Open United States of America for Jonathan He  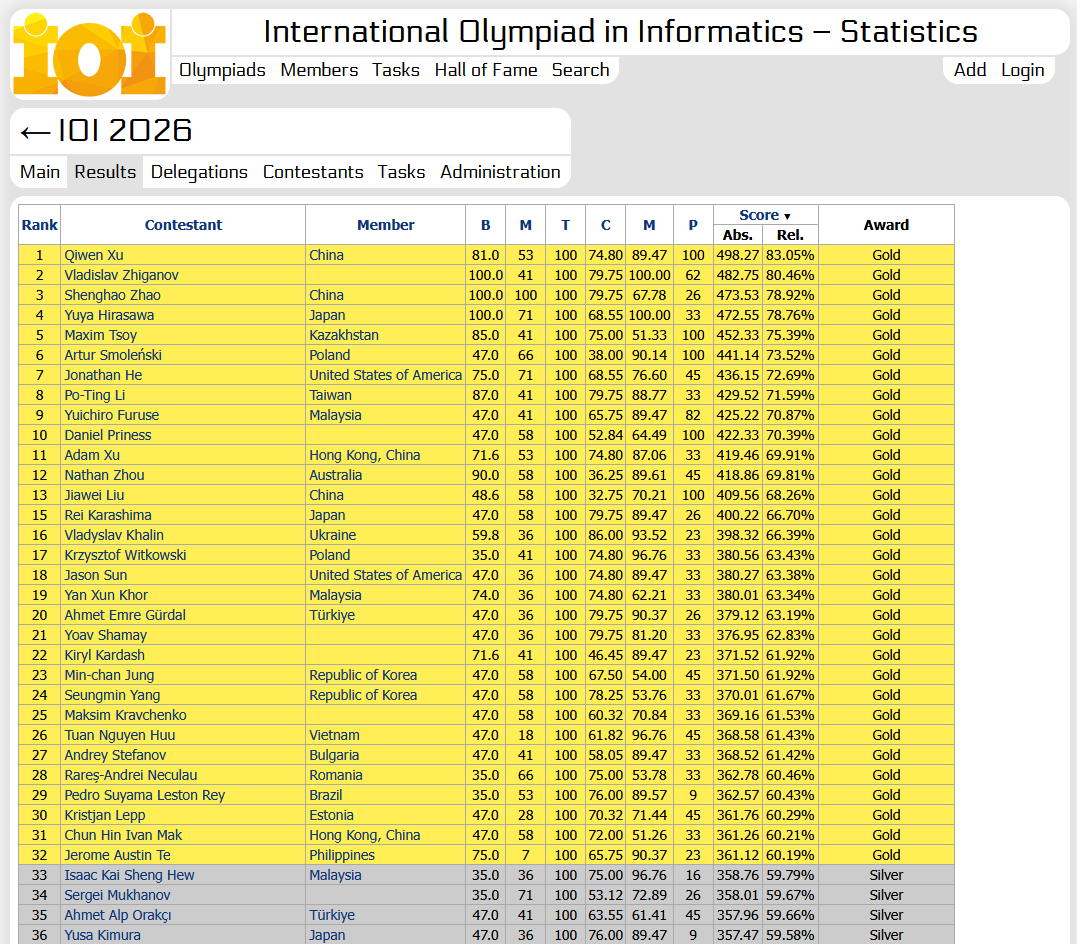(x=385, y=375)
